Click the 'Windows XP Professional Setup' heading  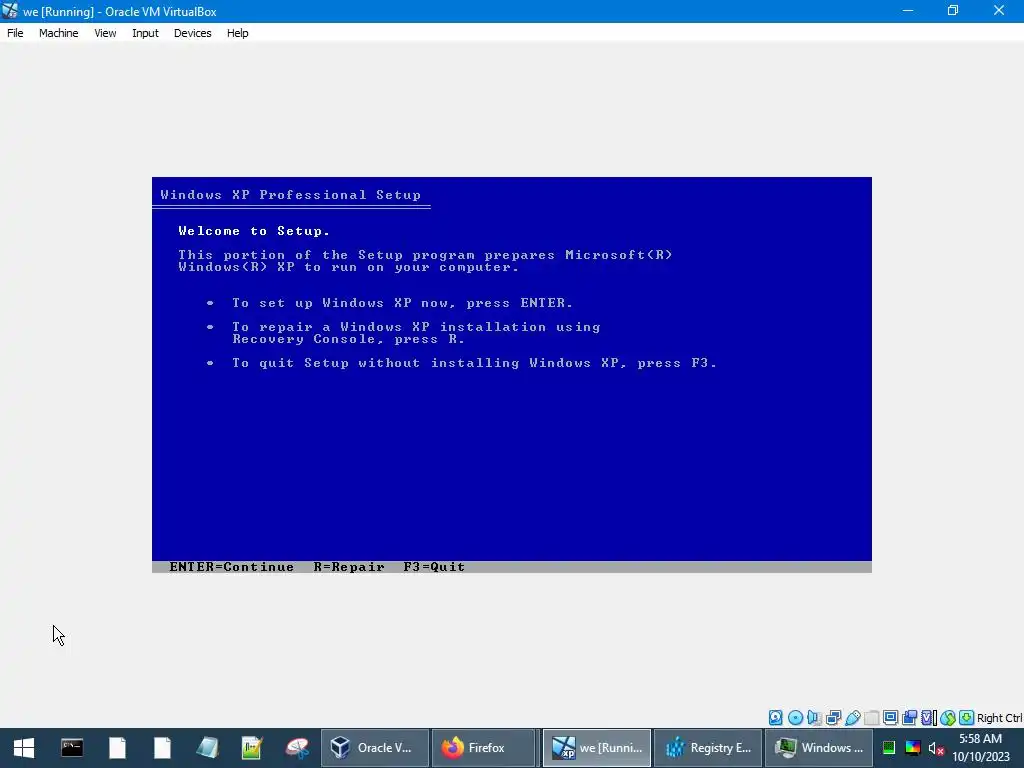(291, 195)
